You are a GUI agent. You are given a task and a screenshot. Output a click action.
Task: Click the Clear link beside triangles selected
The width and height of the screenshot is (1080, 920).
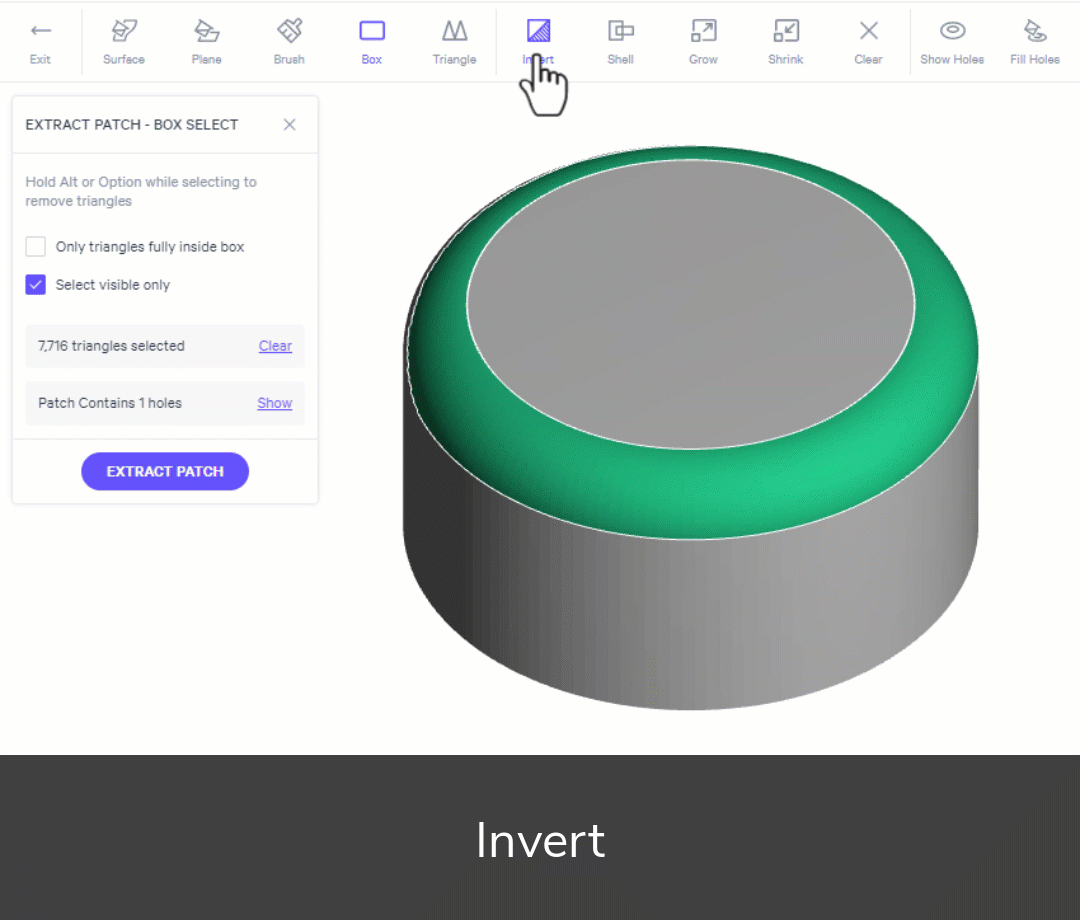[x=276, y=346]
